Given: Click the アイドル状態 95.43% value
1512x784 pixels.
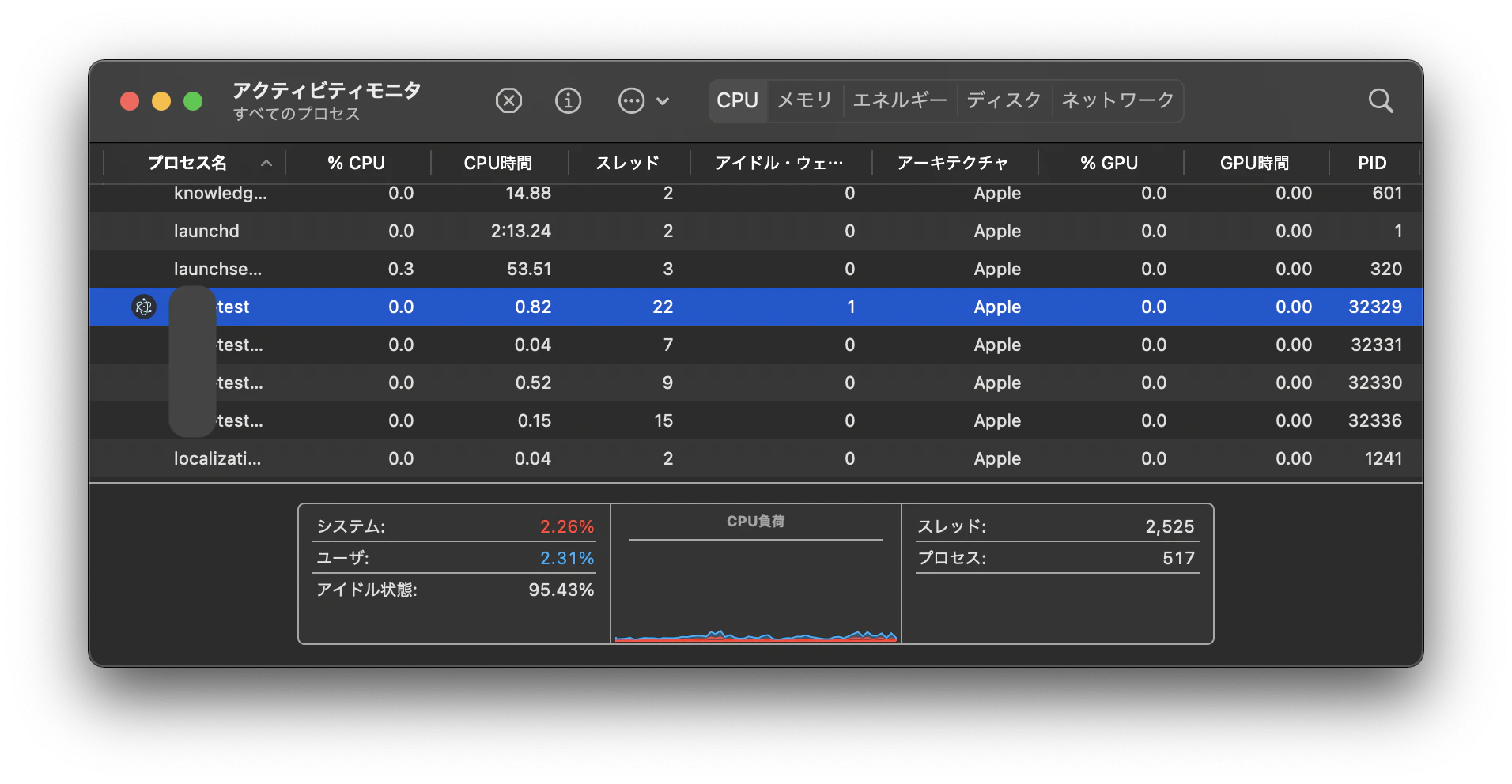Looking at the screenshot, I should coord(561,590).
